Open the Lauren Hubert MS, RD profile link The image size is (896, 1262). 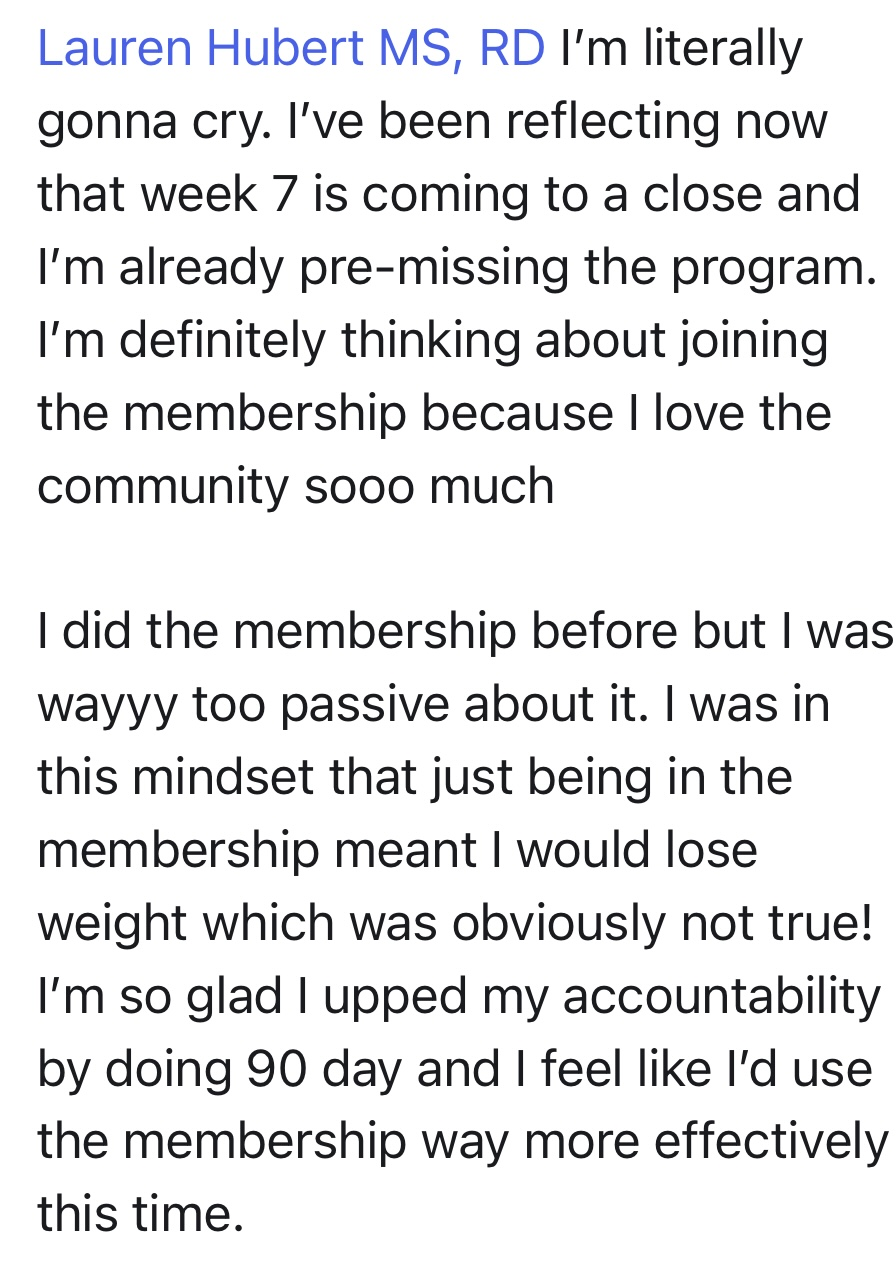[292, 50]
